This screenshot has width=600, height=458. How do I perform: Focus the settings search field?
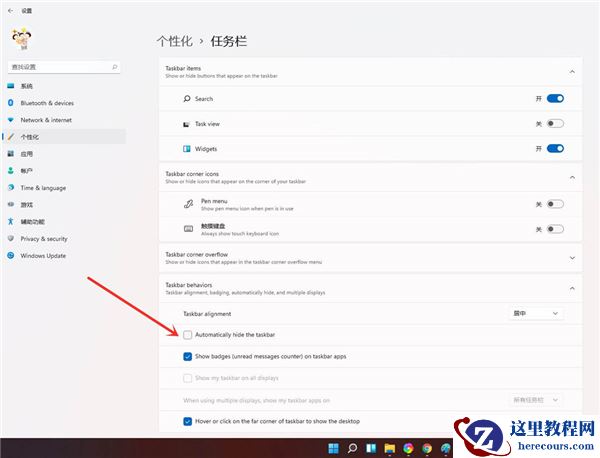[x=64, y=67]
